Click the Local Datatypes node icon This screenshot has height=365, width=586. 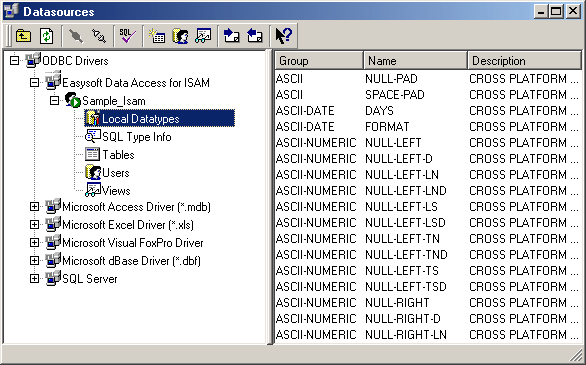pyautogui.click(x=92, y=118)
